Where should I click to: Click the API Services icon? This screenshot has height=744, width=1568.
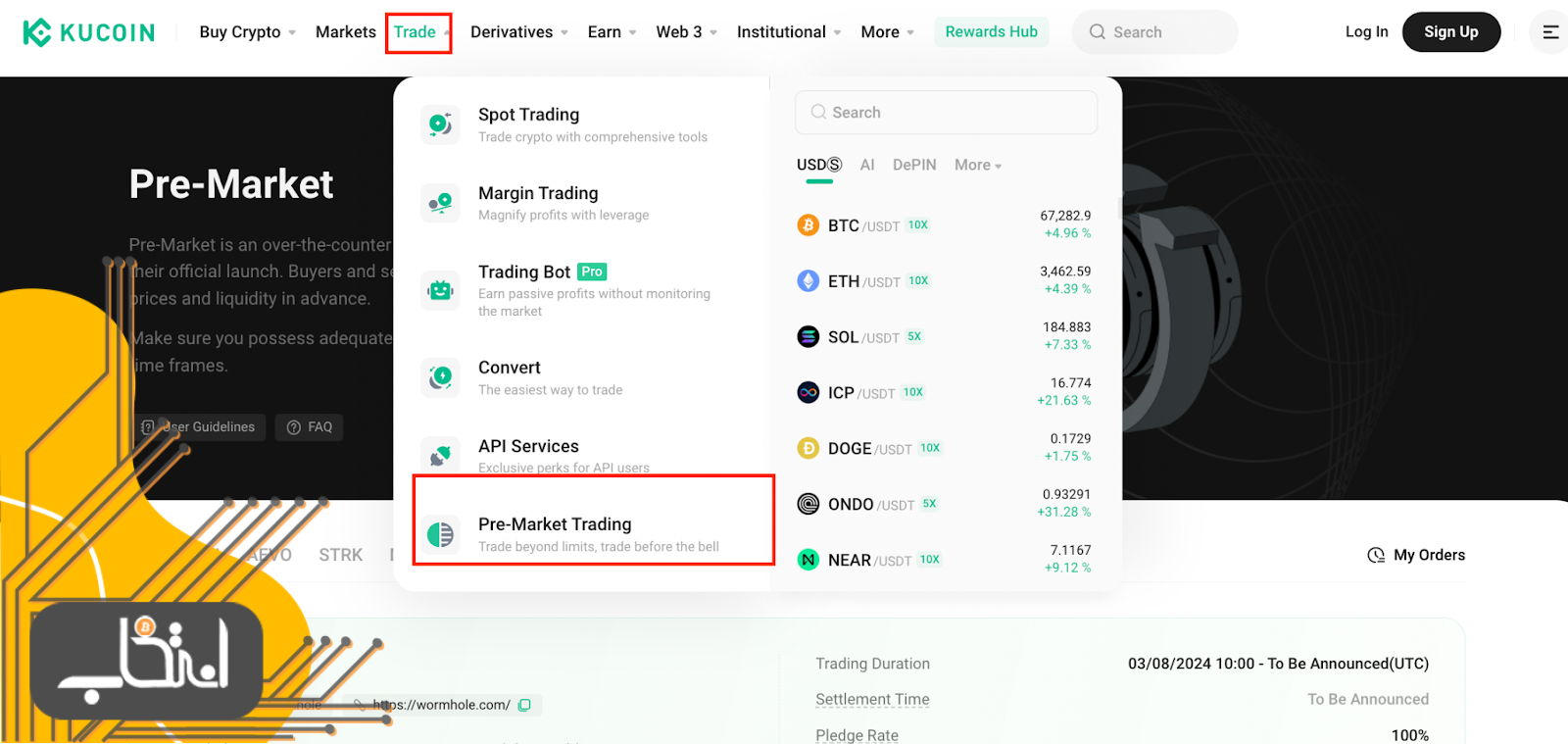click(x=440, y=455)
